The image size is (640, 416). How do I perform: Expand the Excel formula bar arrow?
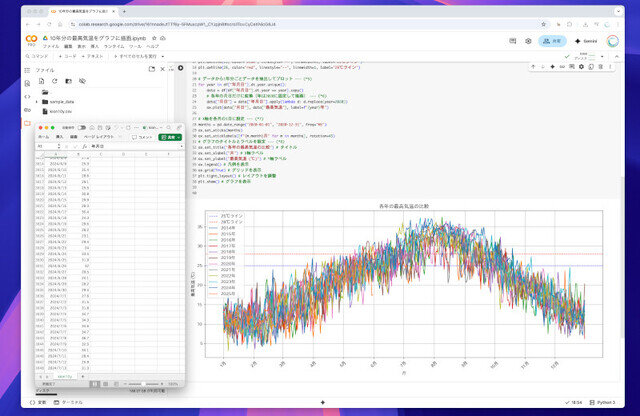181,146
